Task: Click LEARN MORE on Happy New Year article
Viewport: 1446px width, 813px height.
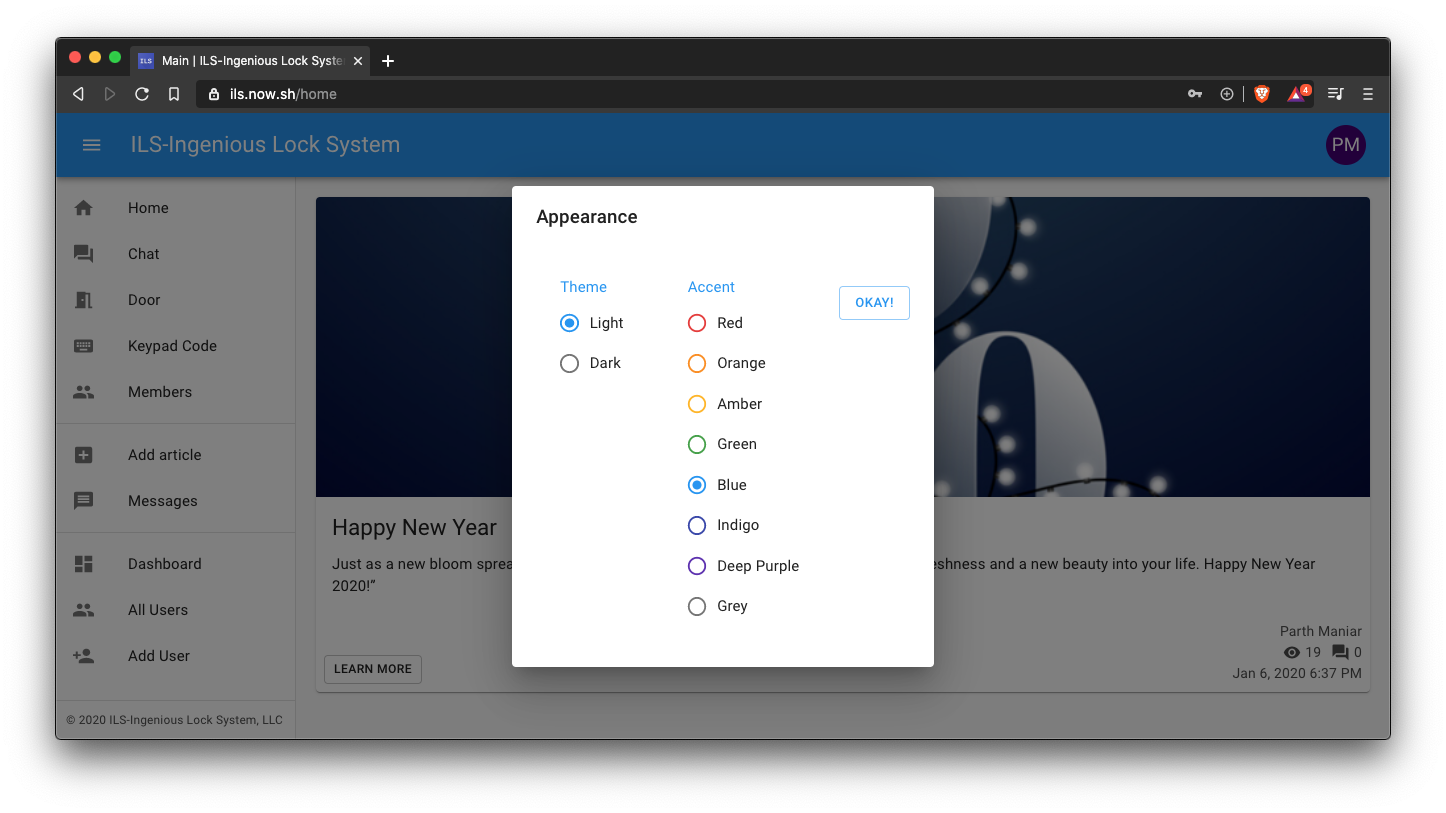Action: (372, 669)
